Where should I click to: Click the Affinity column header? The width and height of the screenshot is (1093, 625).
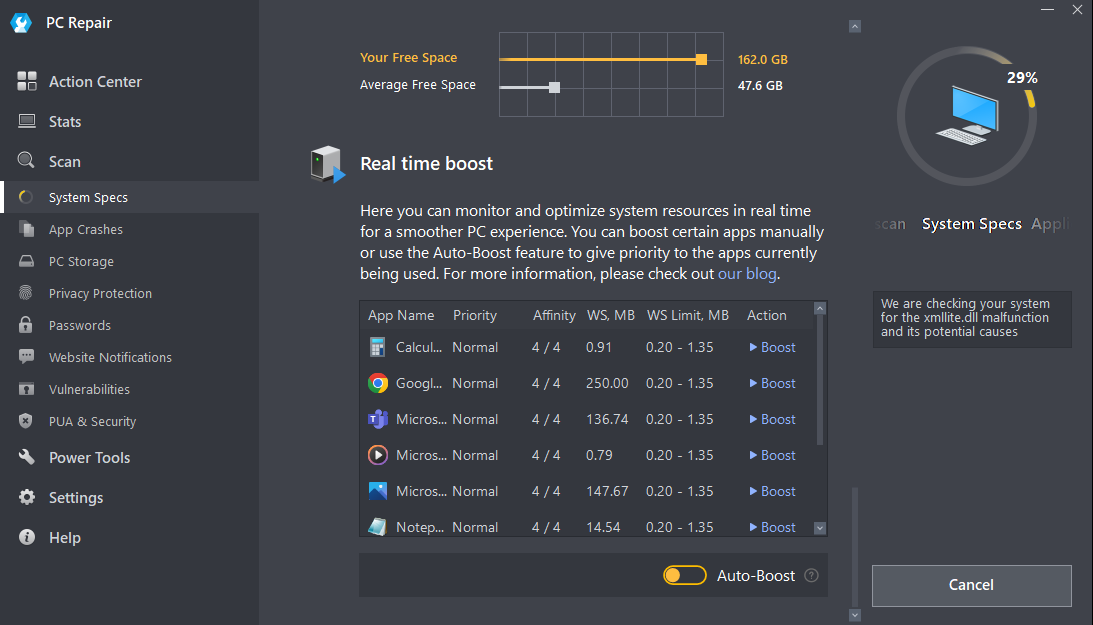[554, 316]
